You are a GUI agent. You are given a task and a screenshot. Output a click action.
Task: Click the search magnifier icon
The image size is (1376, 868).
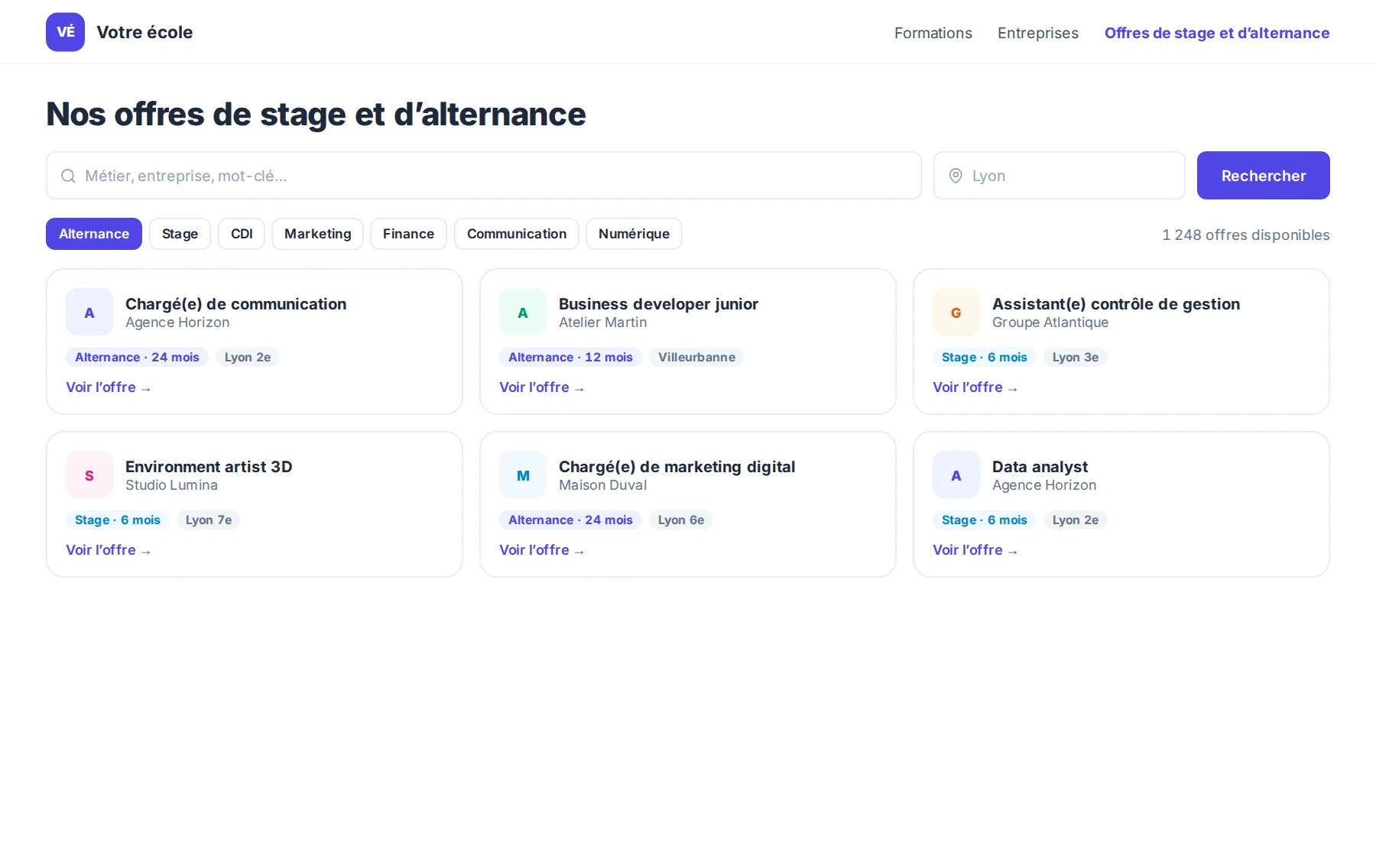point(68,176)
